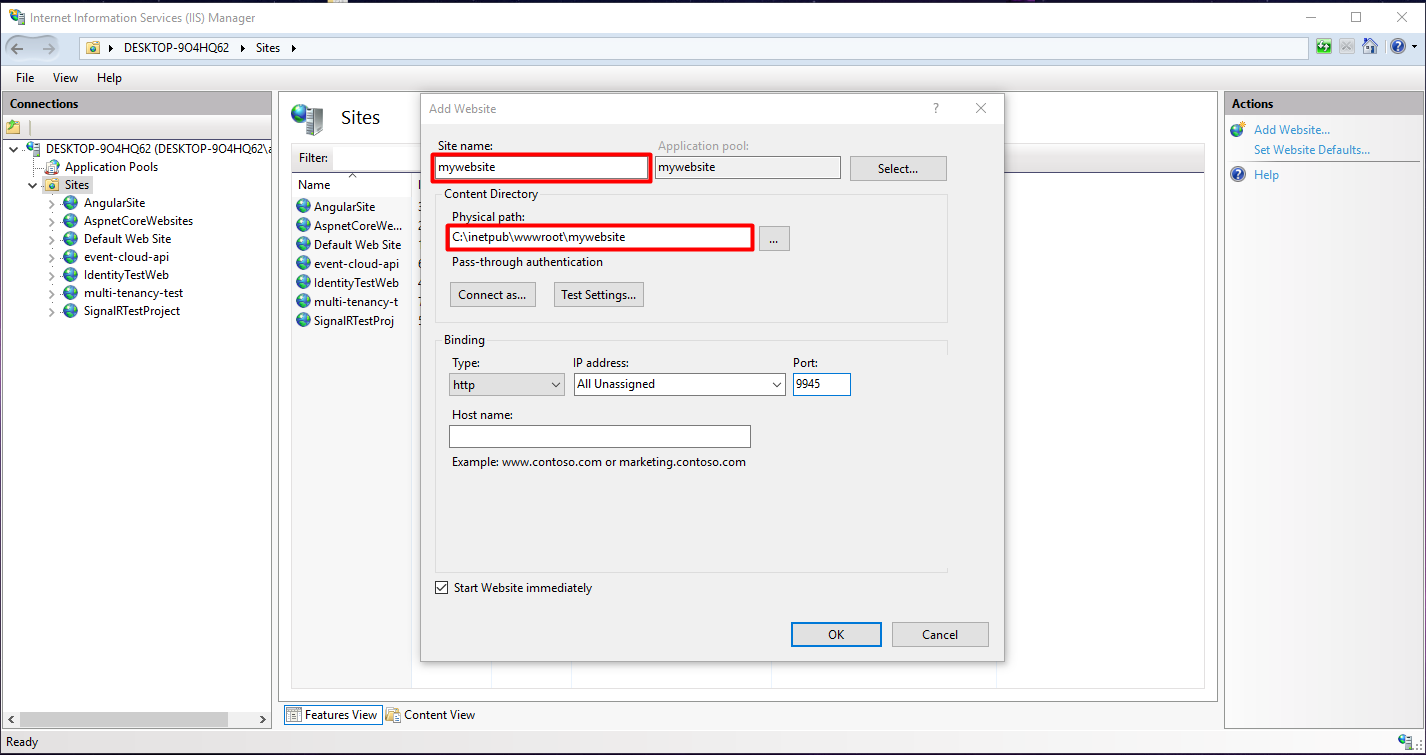This screenshot has height=755, width=1426.
Task: Expand the Default Web Site tree node
Action: pos(52,239)
